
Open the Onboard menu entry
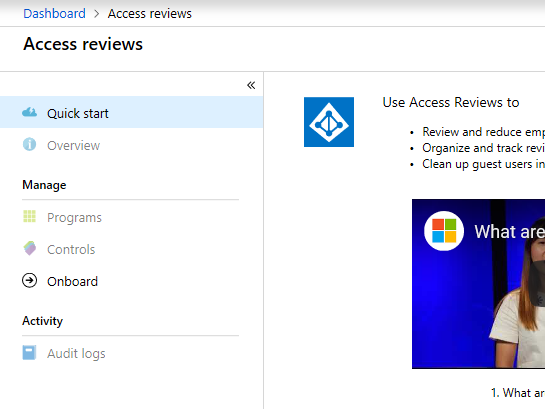[131, 281]
